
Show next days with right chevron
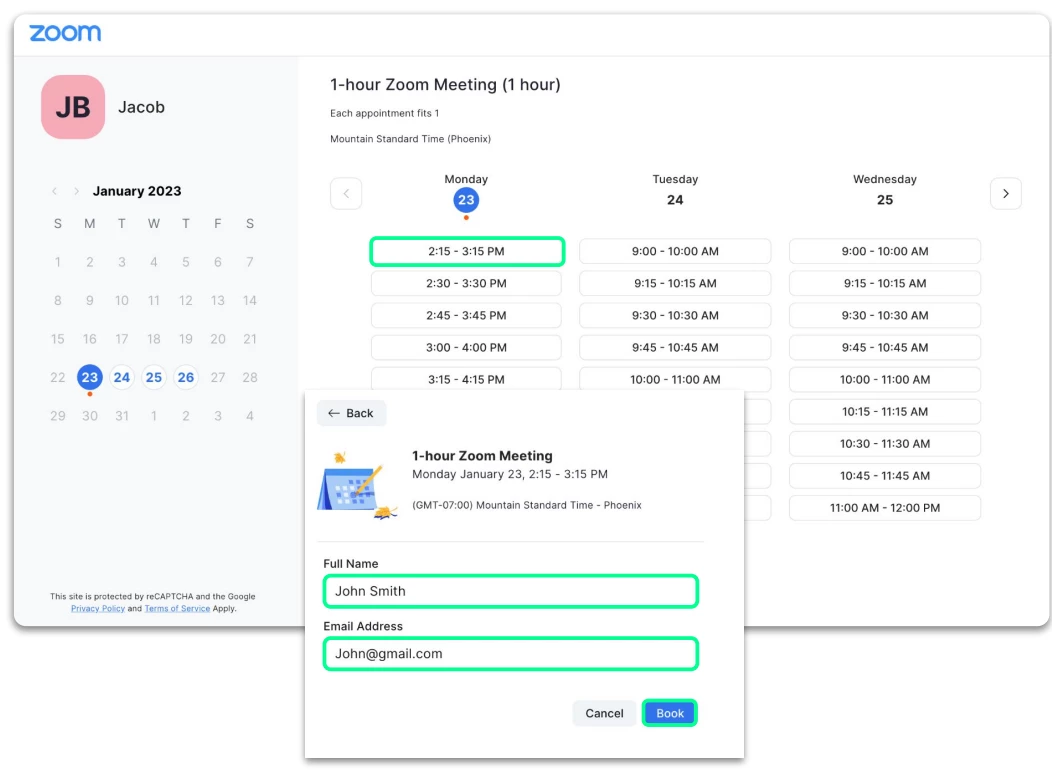[x=1006, y=194]
